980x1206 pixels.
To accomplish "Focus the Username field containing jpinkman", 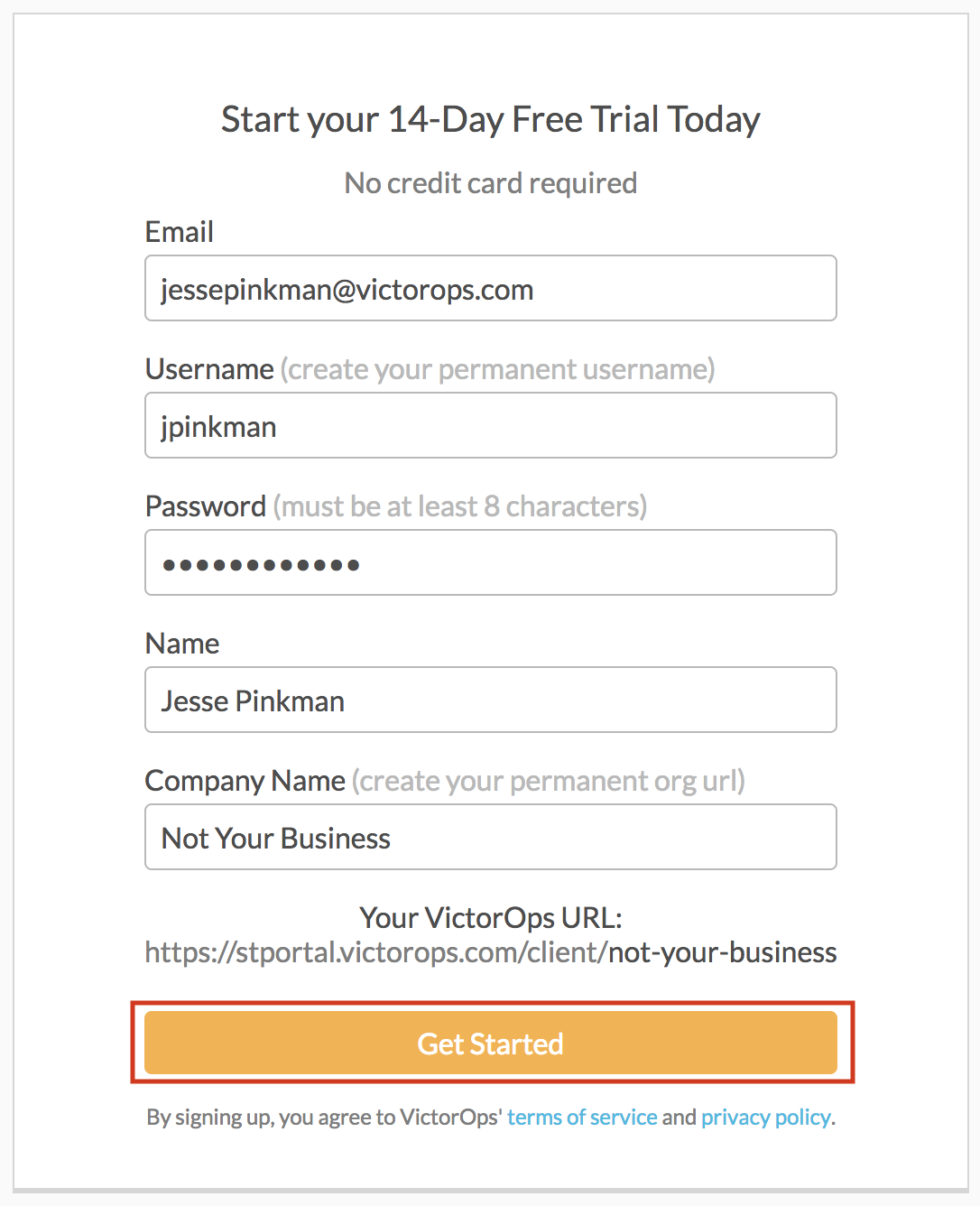I will click(x=490, y=426).
